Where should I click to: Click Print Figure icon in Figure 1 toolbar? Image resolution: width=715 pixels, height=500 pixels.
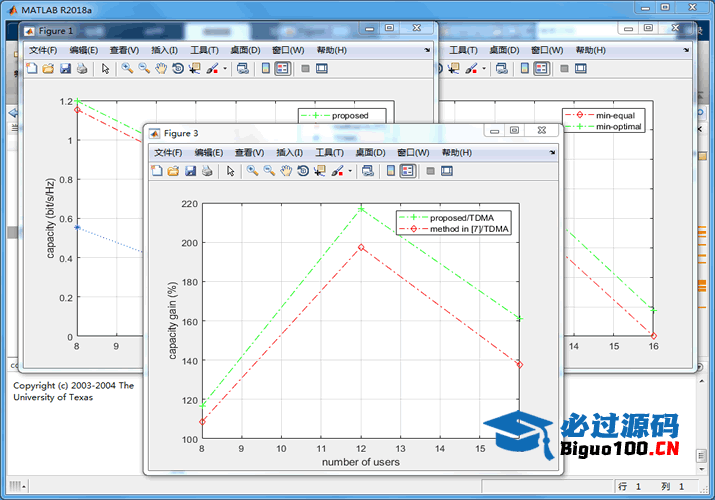82,69
